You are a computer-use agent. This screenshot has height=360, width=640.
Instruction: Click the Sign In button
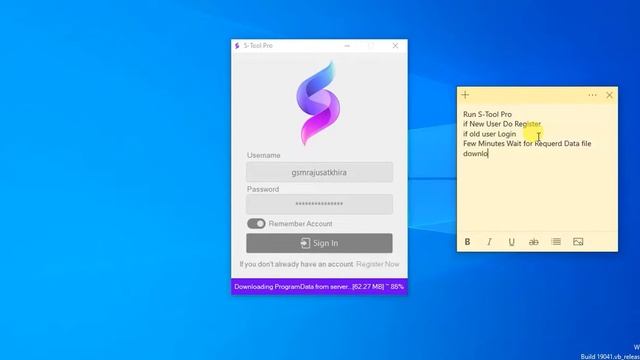319,243
